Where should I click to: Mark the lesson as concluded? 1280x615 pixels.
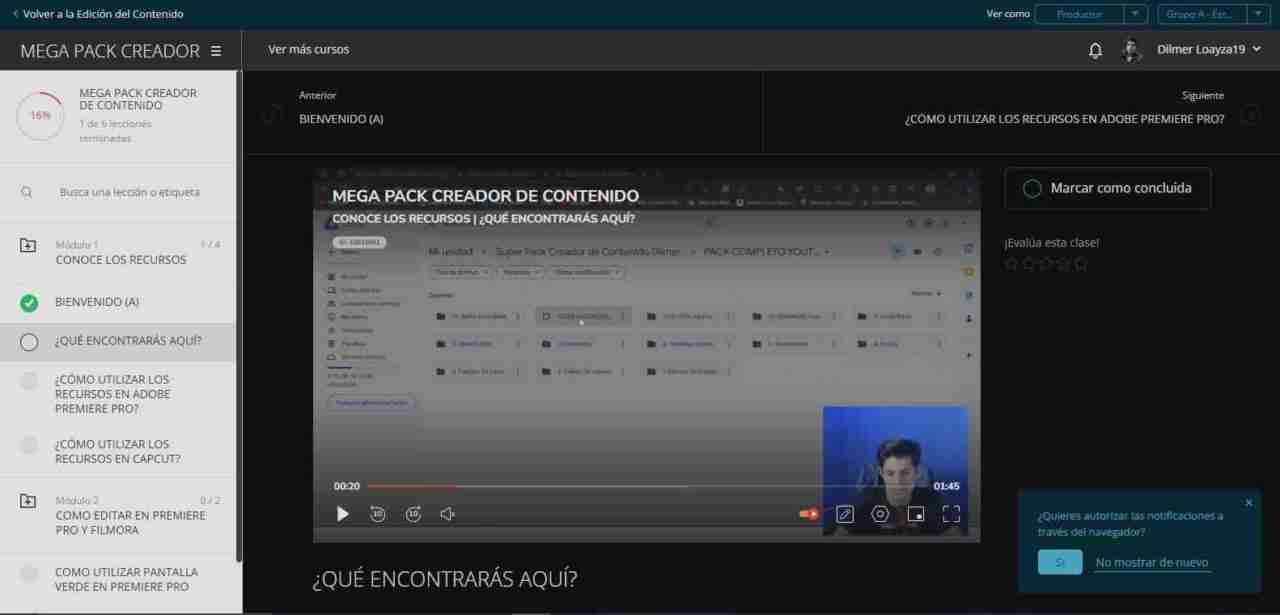click(x=1107, y=188)
